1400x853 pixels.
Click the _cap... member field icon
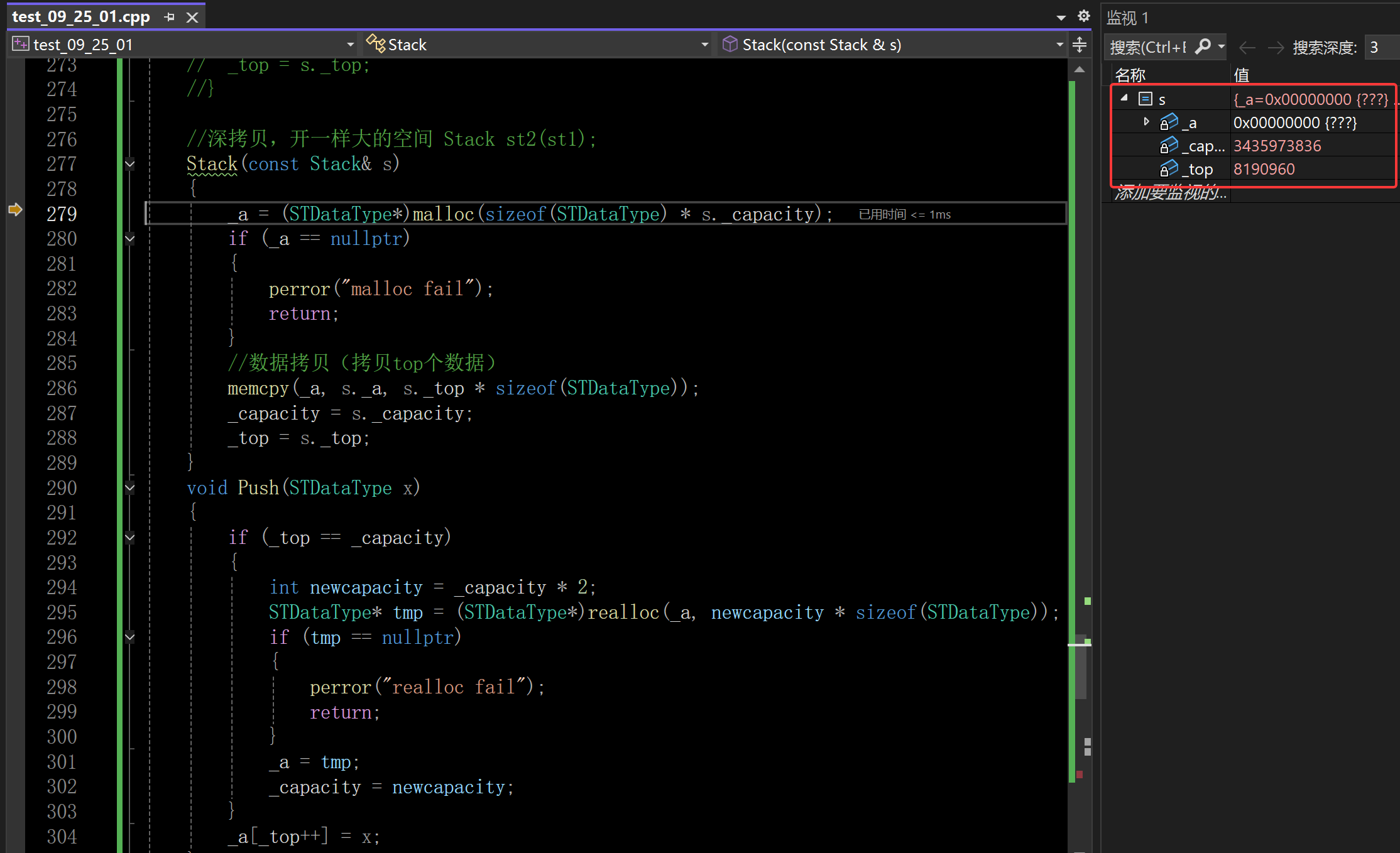1169,145
